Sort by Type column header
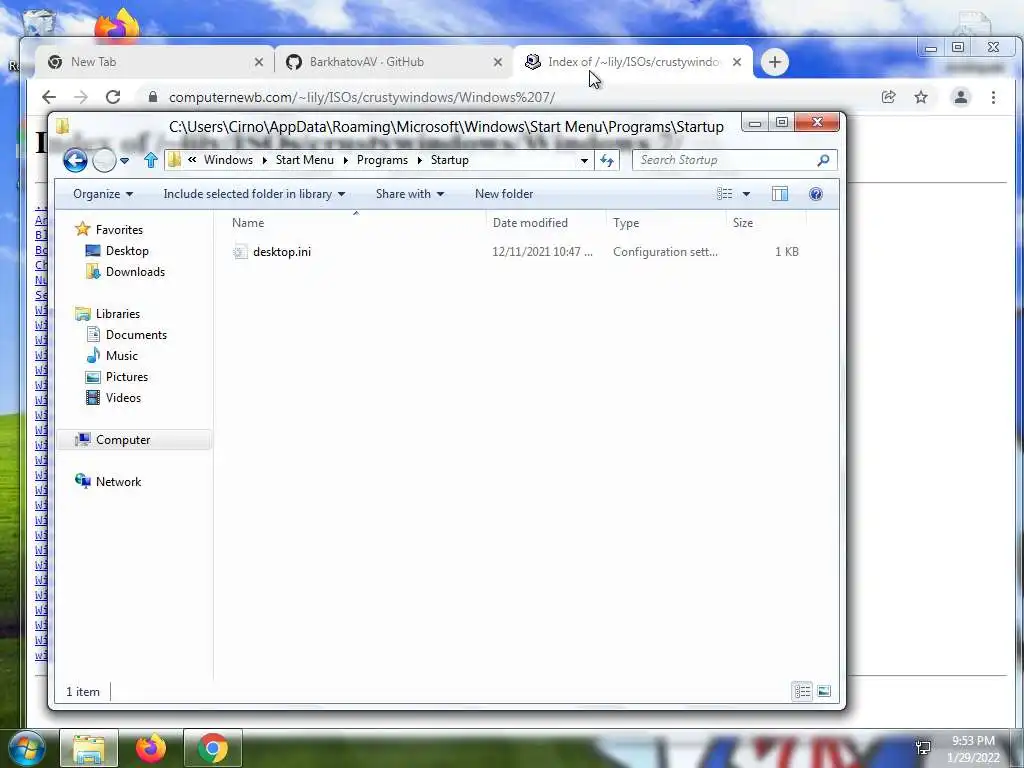This screenshot has width=1024, height=768. tap(626, 223)
